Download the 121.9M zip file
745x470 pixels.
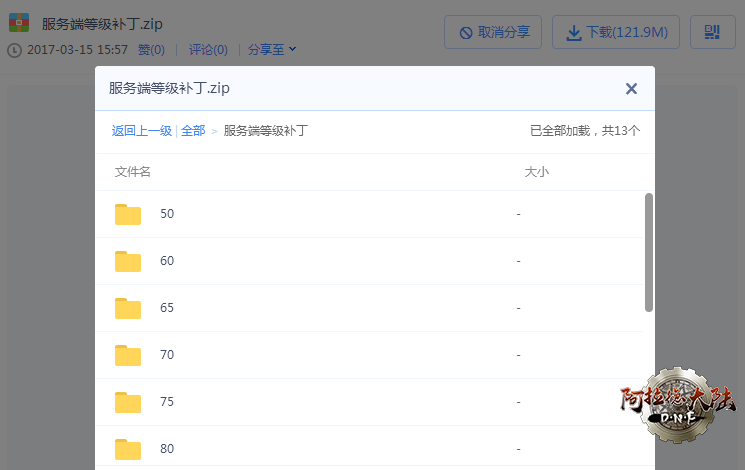point(616,33)
